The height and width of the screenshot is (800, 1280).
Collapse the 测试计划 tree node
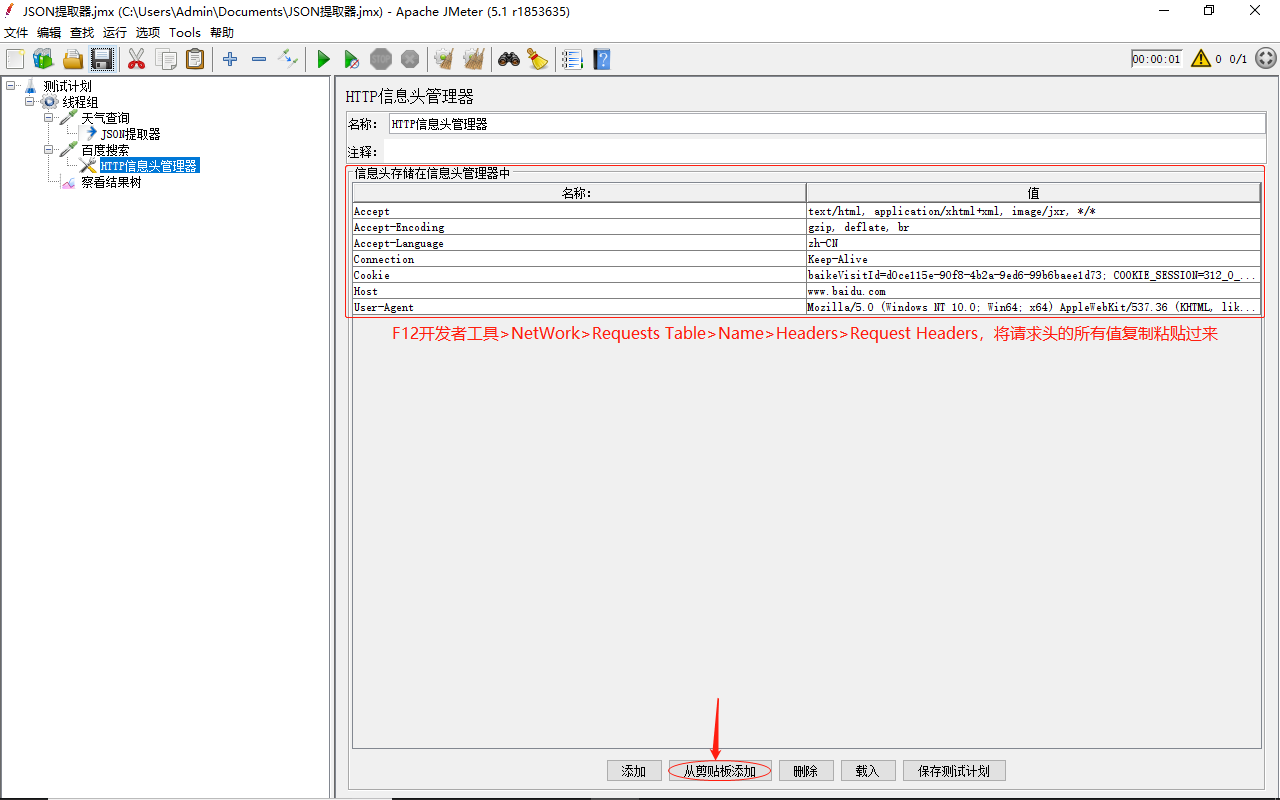[10, 86]
